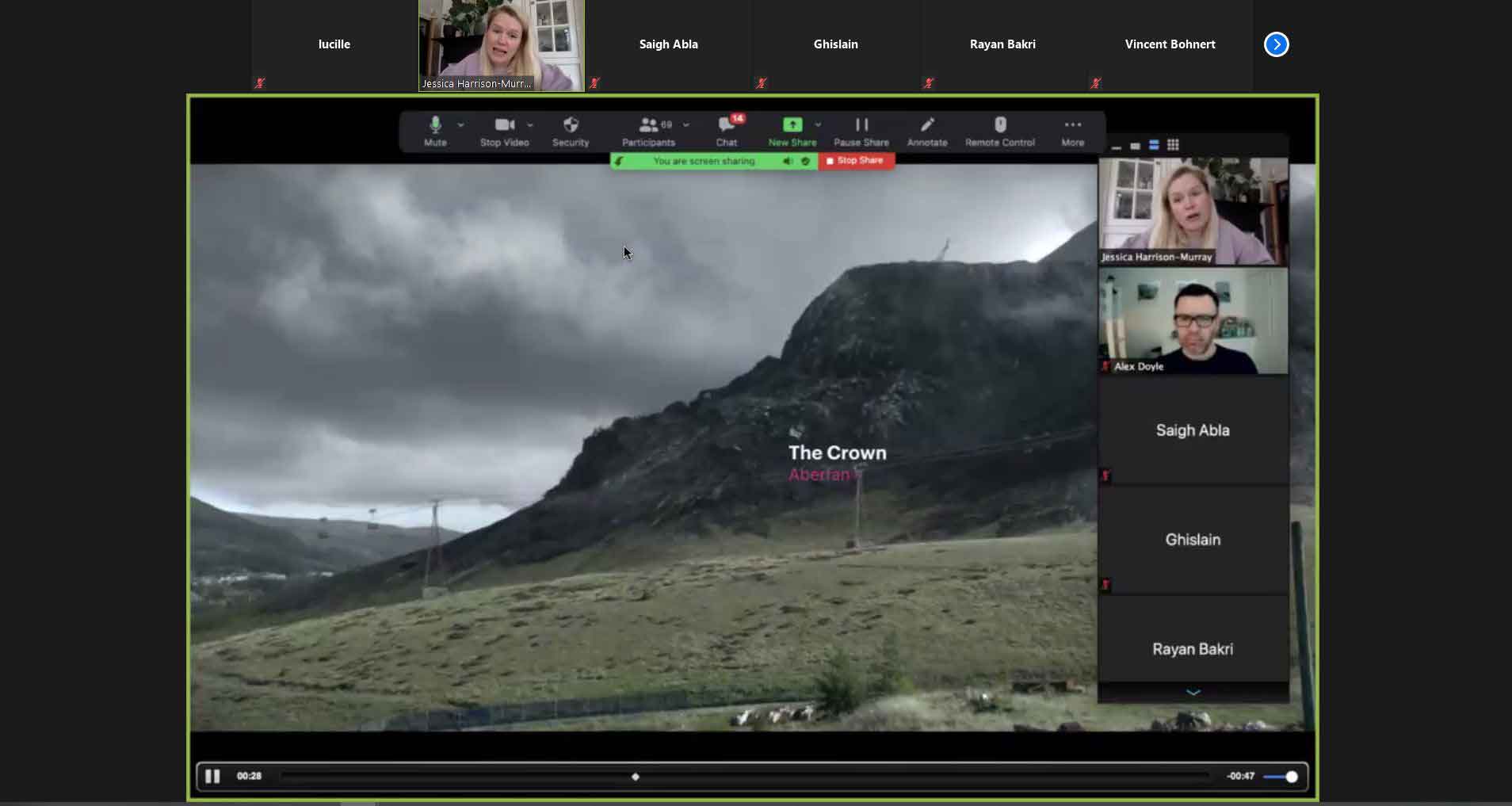
Task: Click lucille's muted microphone icon
Action: (x=260, y=83)
